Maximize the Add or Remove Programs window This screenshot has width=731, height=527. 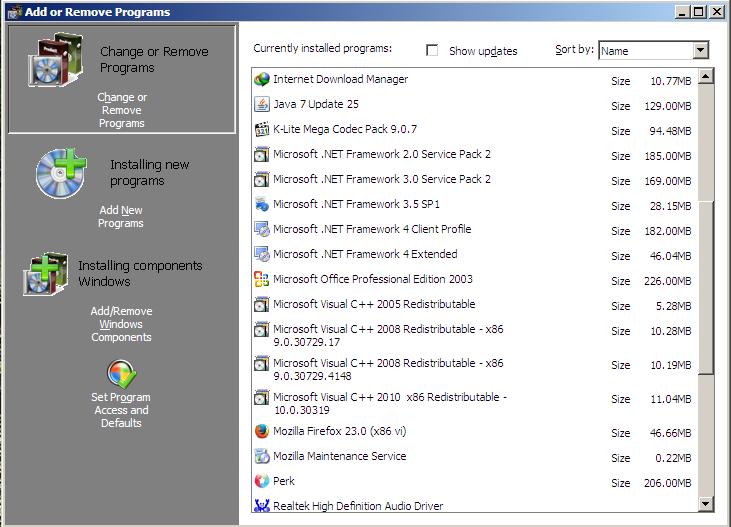tap(699, 12)
